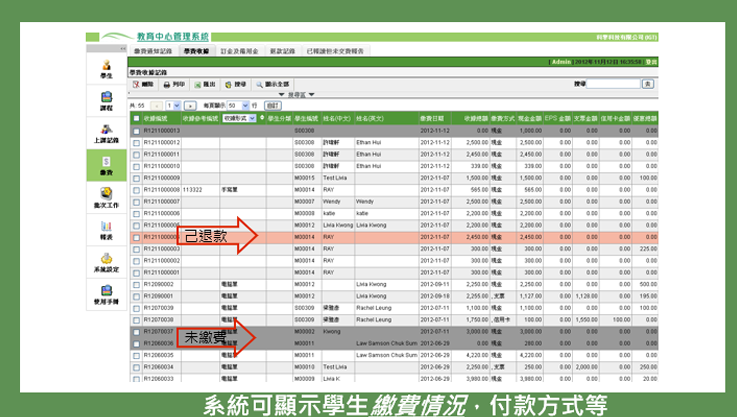This screenshot has width=737, height=417.
Task: Click the 1,128.00 cheque amount cell
Action: point(586,296)
